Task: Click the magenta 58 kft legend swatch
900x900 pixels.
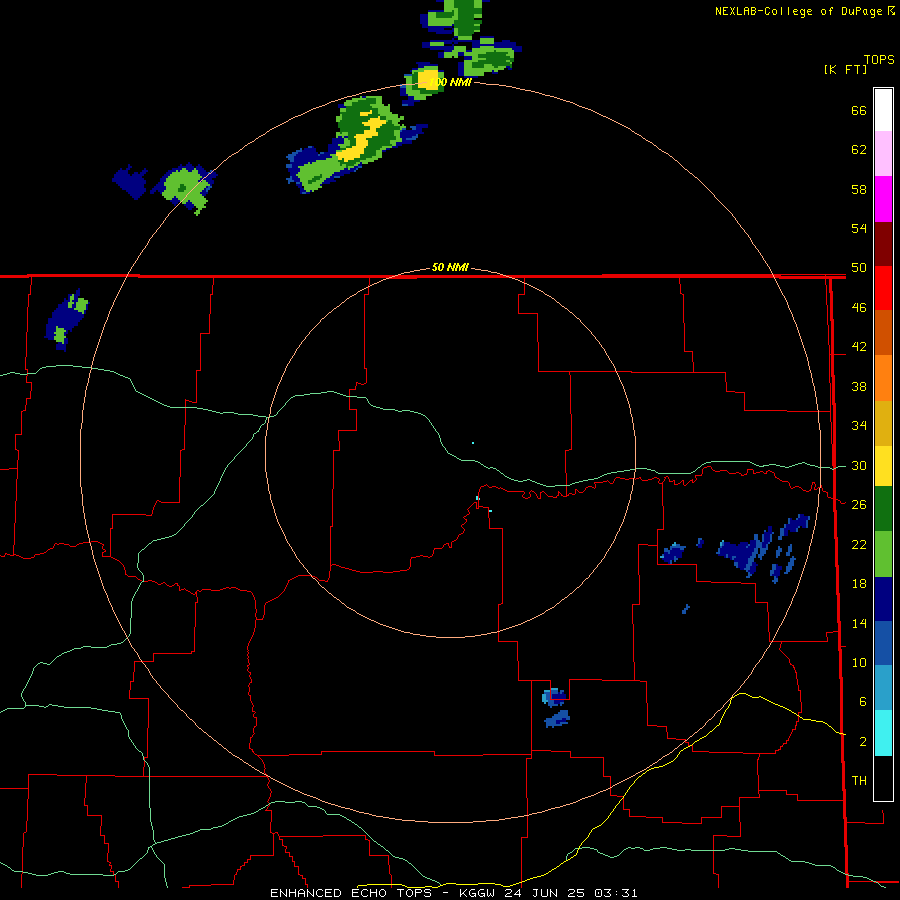Action: [x=883, y=199]
